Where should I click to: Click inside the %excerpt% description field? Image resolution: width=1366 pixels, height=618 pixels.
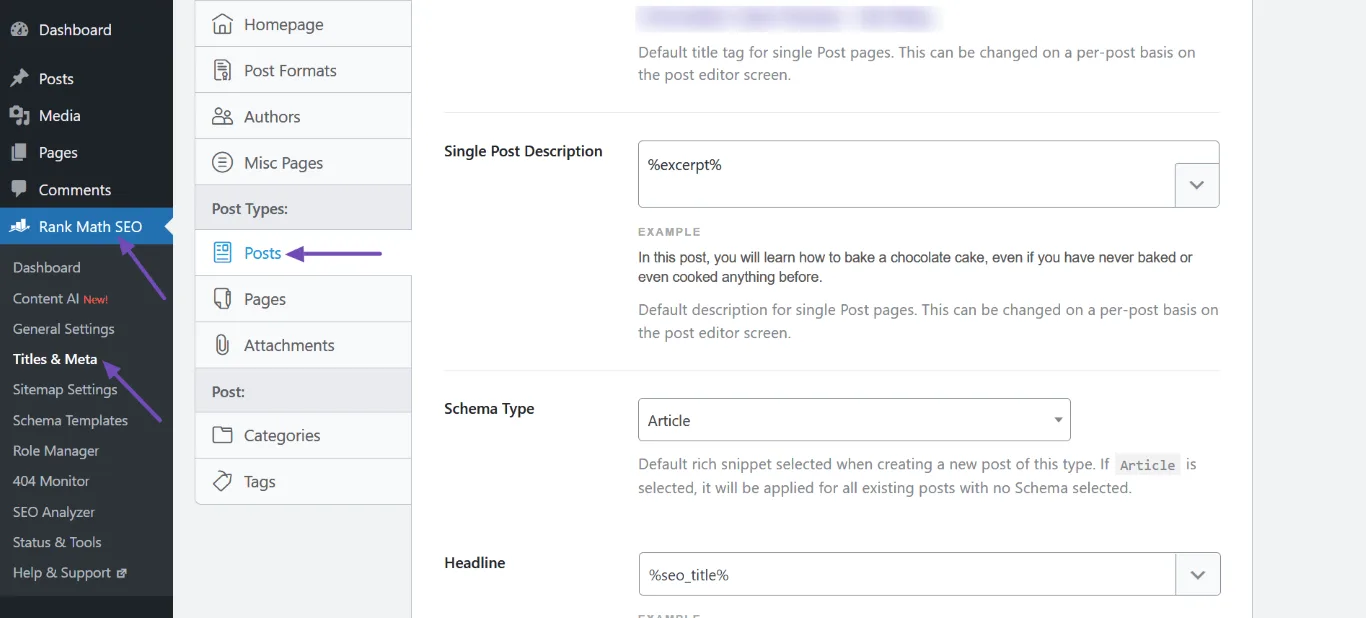906,174
